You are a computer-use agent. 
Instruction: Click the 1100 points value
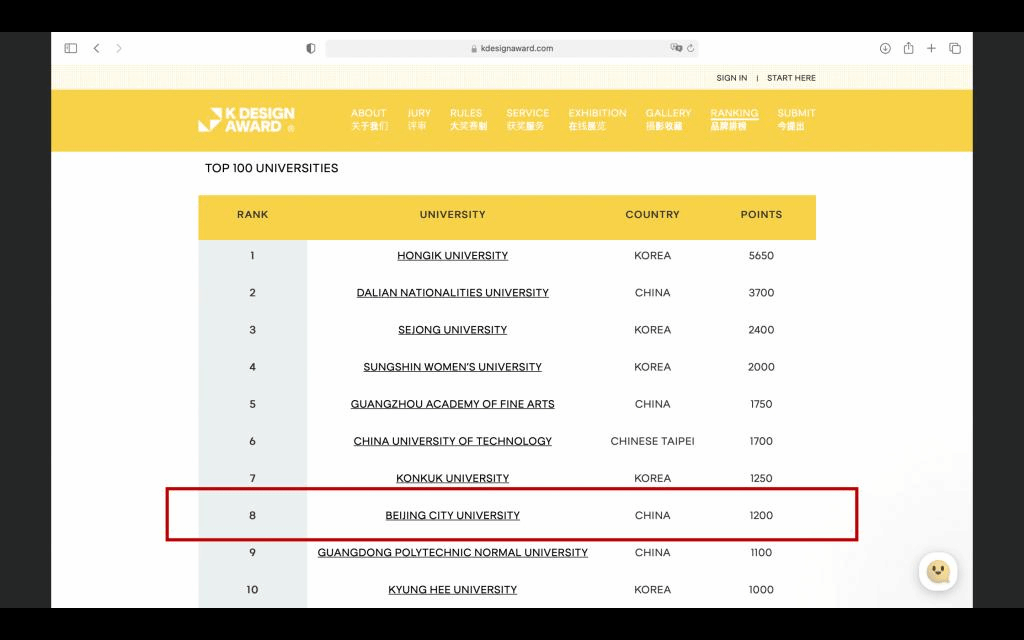(761, 552)
